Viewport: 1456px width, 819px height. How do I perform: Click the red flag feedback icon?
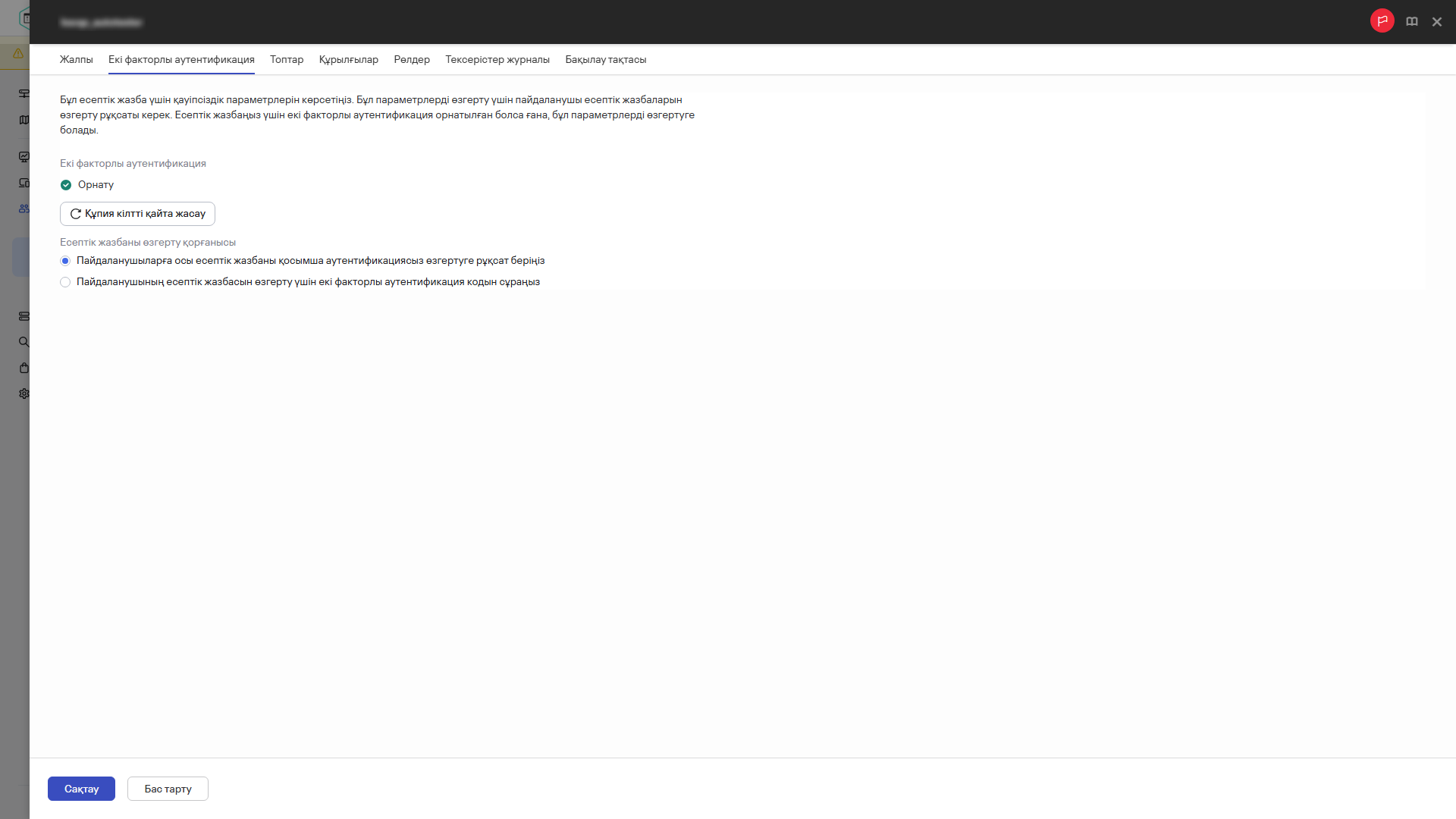(1382, 21)
